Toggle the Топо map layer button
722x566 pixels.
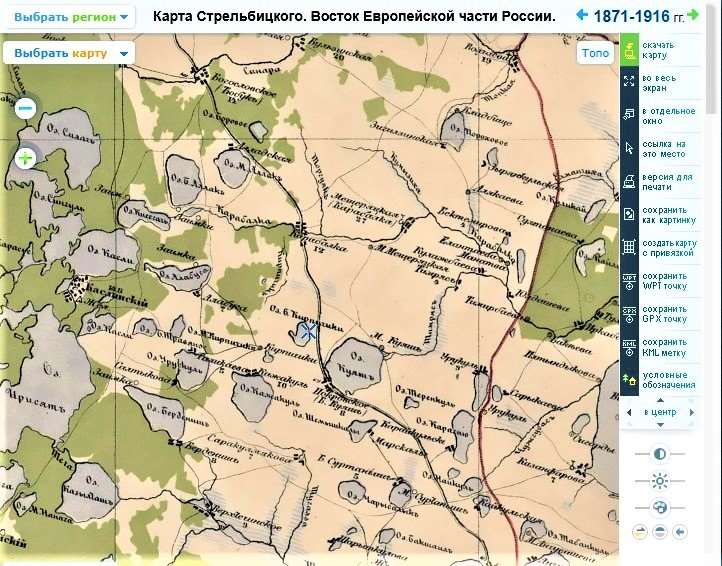coord(595,54)
